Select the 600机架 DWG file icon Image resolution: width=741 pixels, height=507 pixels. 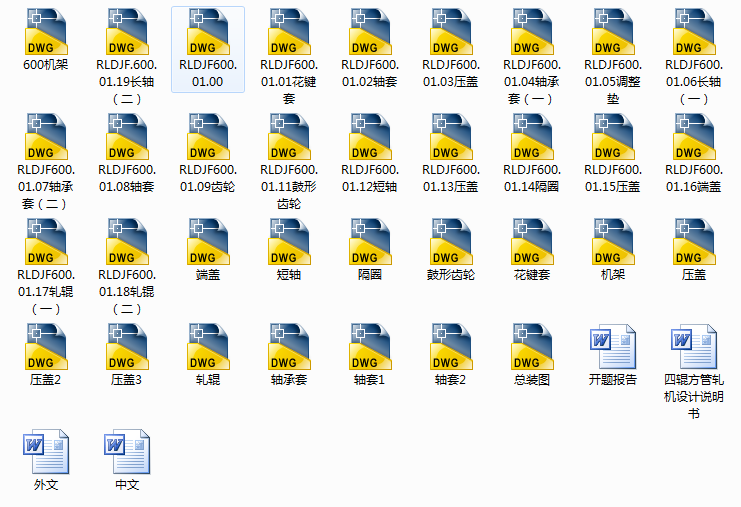(46, 32)
